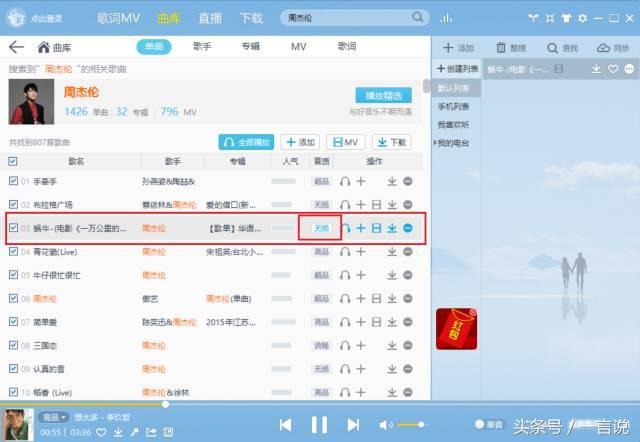640x442 pixels.
Task: Click the 下载 button above the song table
Action: click(391, 142)
